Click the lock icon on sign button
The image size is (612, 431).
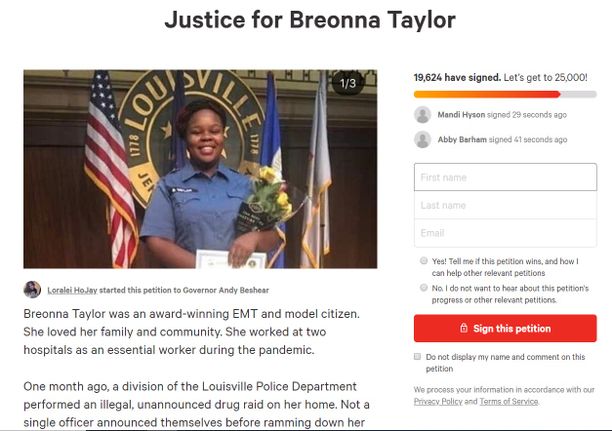click(463, 328)
